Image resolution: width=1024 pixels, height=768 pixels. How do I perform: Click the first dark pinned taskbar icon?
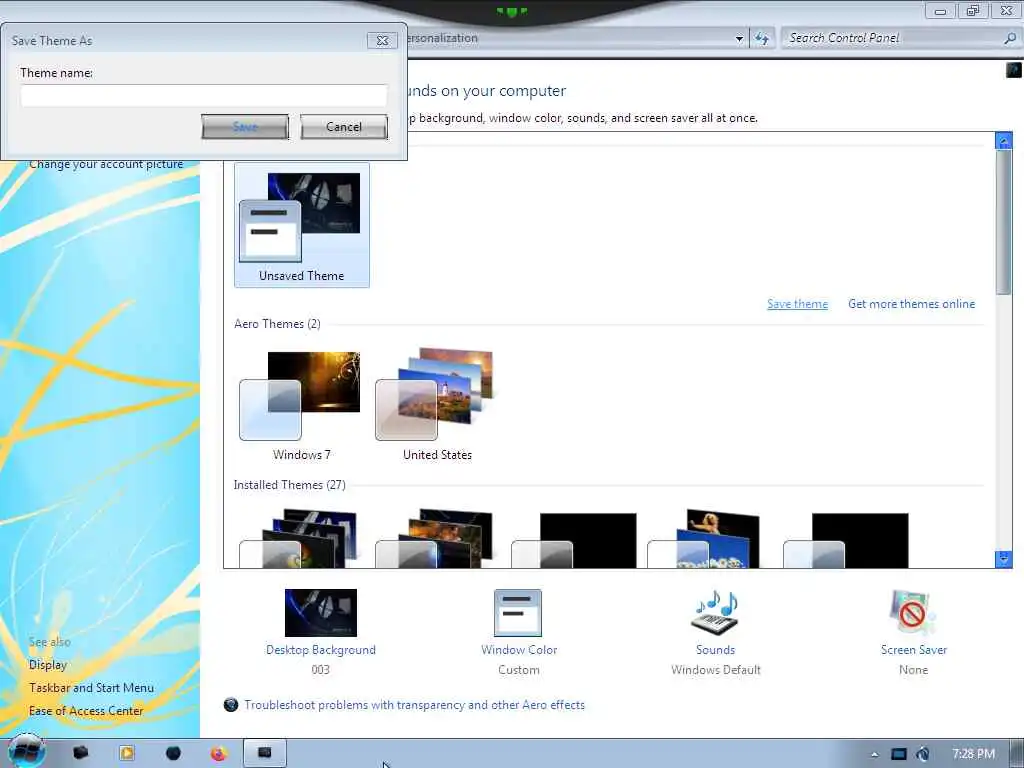coord(80,753)
